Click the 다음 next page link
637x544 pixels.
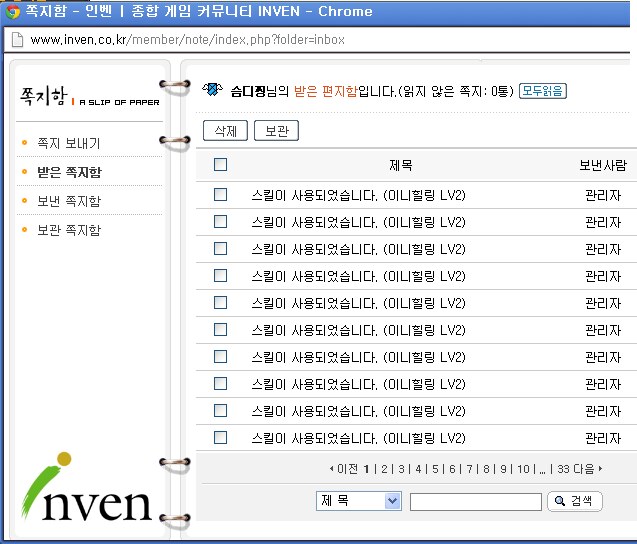[x=584, y=469]
